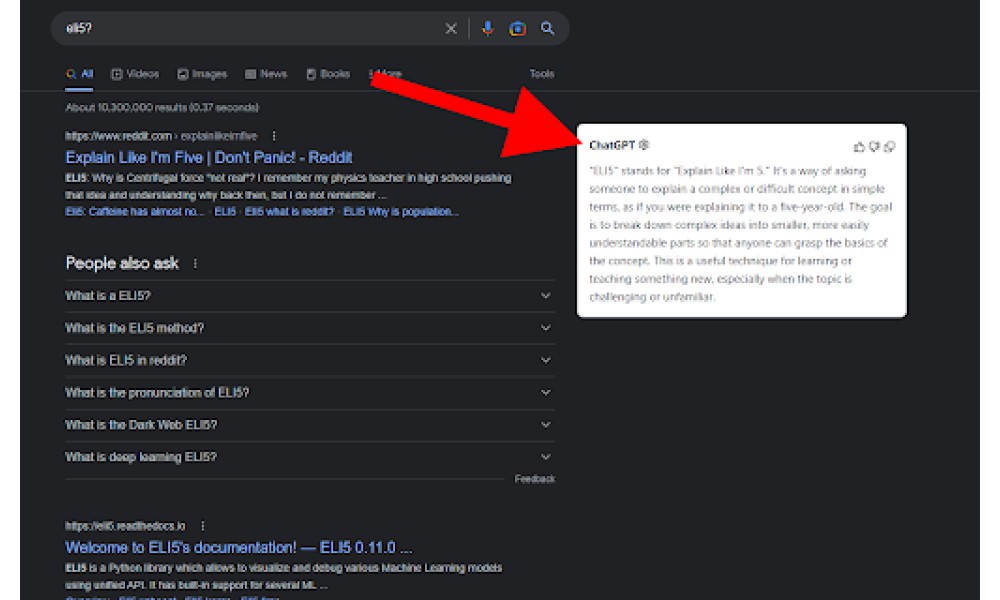Image resolution: width=1000 pixels, height=600 pixels.
Task: Click the thumbs down icon in ChatGPT card
Action: pos(874,147)
